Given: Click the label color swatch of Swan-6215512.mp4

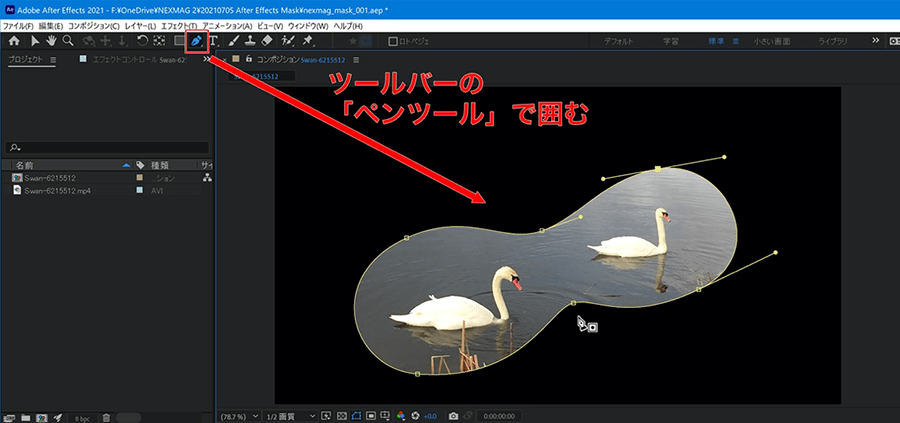Looking at the screenshot, I should [139, 190].
